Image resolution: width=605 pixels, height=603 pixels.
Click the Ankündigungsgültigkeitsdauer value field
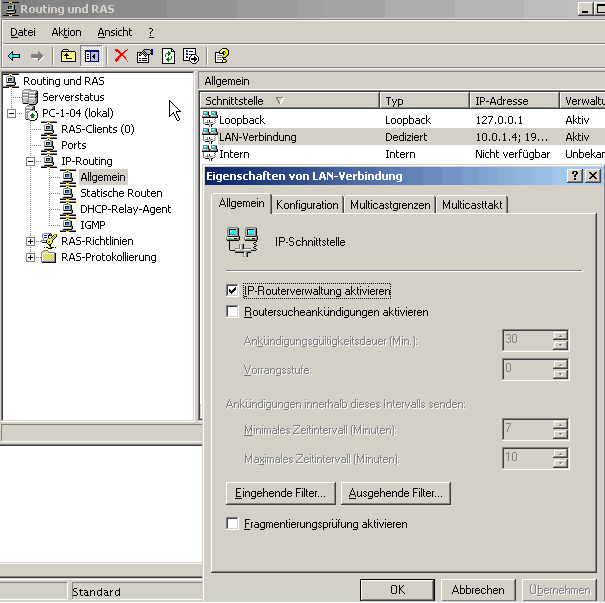click(527, 340)
